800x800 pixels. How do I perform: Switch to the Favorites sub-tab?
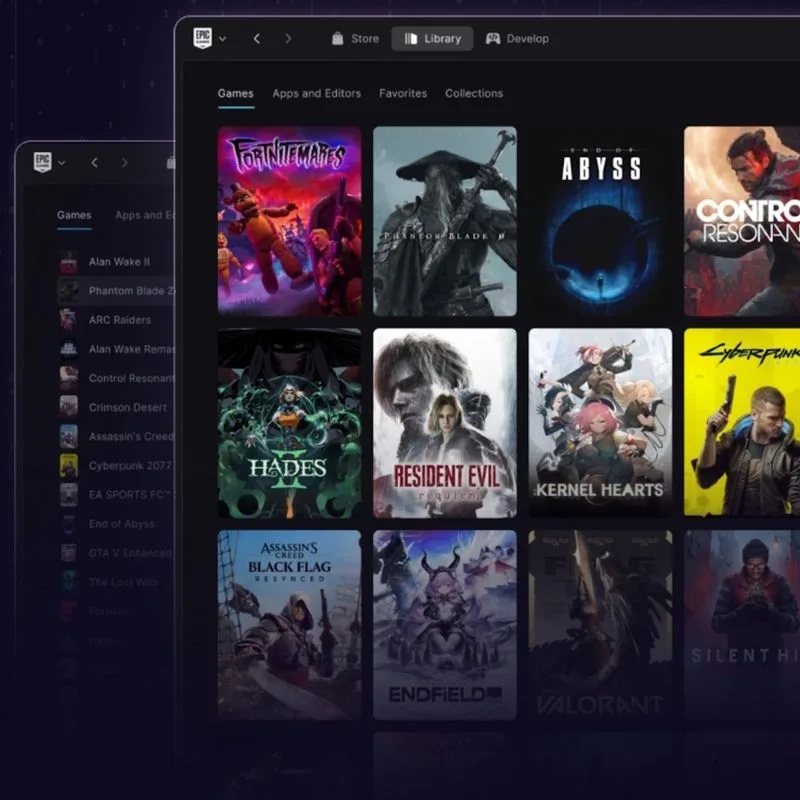tap(403, 93)
